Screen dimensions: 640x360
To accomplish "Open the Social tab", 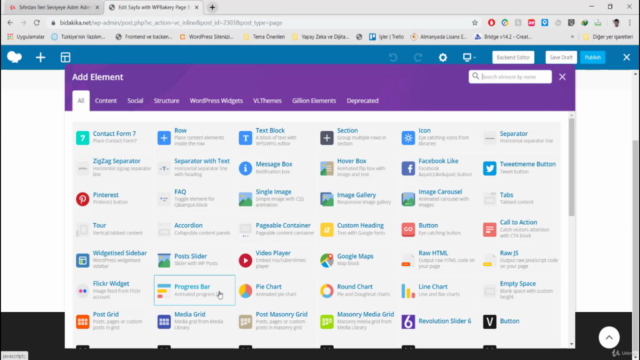I will coord(135,100).
